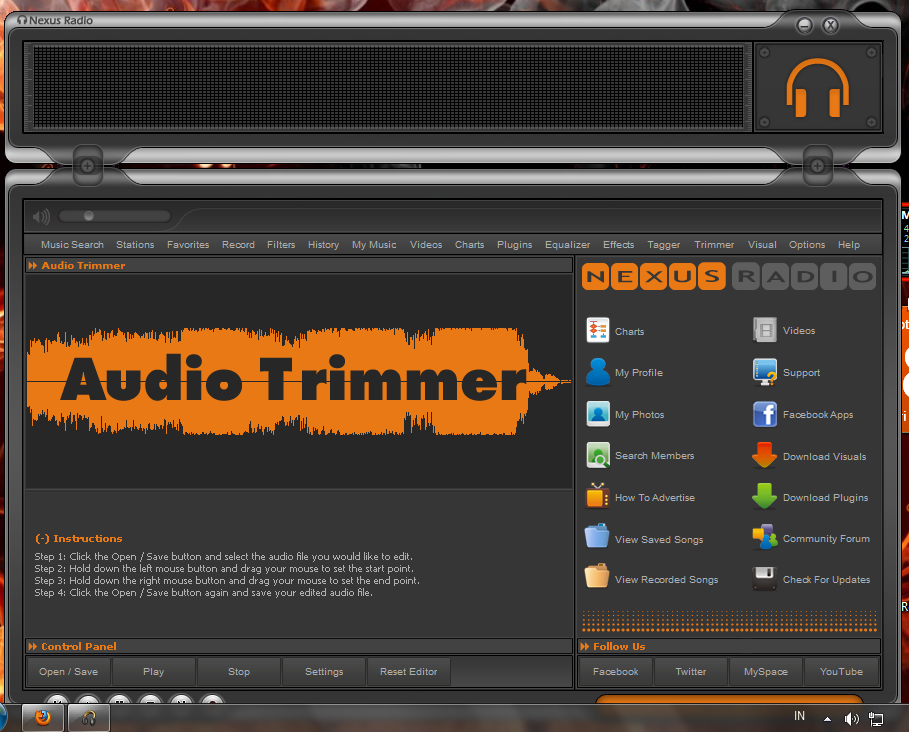This screenshot has height=732, width=909.
Task: Open the Community Forum icon
Action: coord(765,537)
